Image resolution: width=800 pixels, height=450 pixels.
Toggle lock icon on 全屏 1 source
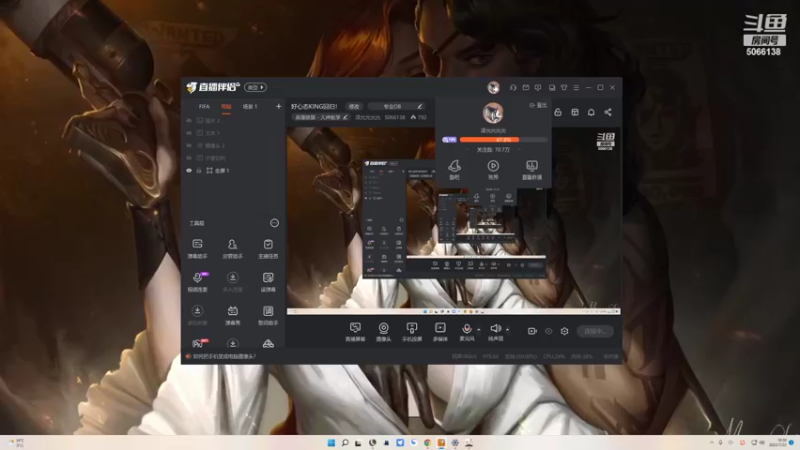click(199, 170)
